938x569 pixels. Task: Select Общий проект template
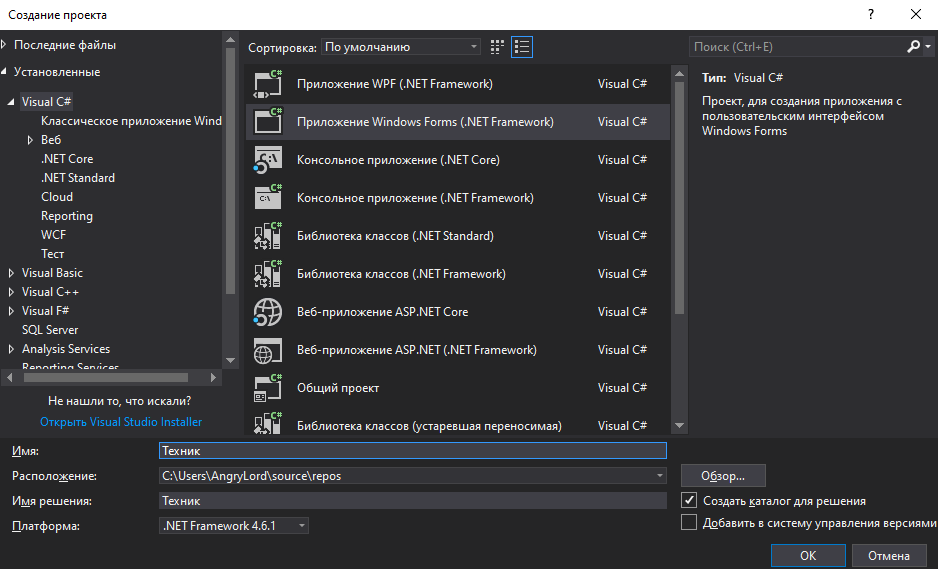tap(458, 388)
